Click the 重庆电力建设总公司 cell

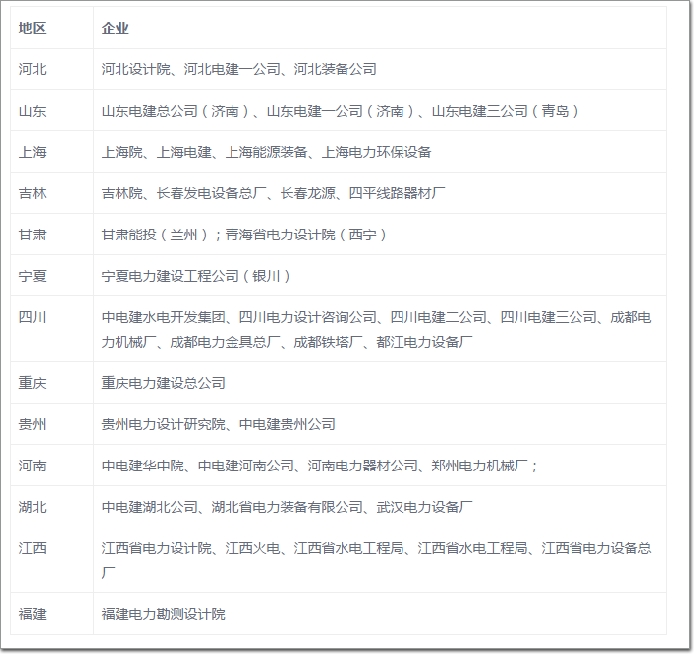[380, 382]
